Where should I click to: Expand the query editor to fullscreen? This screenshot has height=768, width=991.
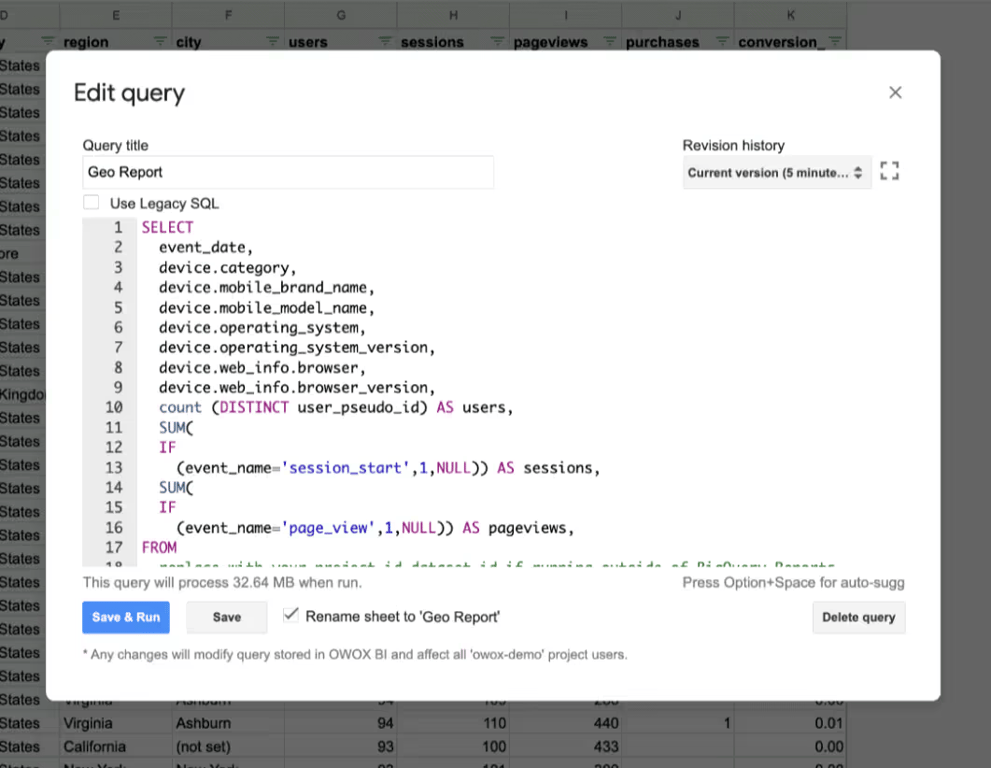(889, 171)
